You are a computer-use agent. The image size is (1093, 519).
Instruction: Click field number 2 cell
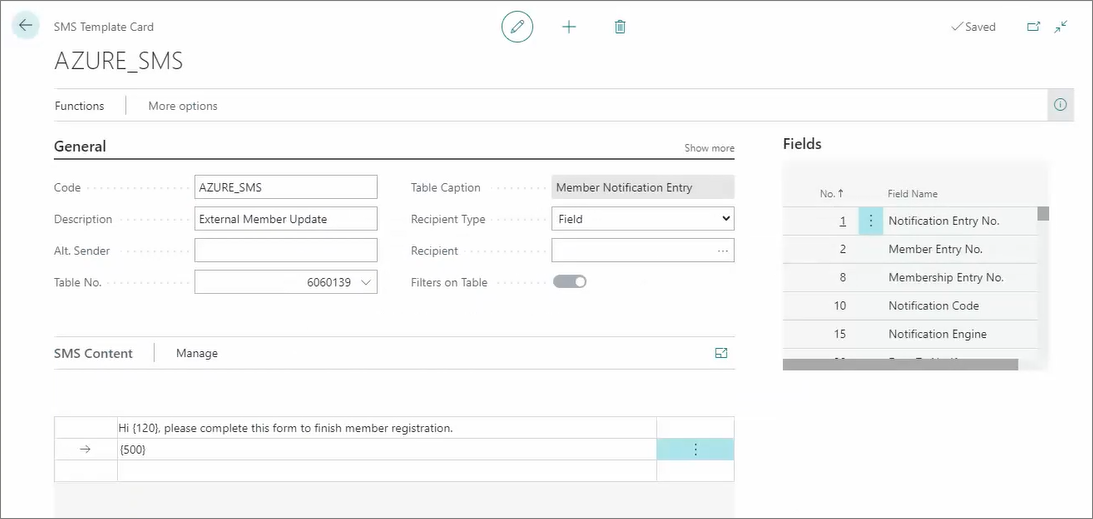842,249
